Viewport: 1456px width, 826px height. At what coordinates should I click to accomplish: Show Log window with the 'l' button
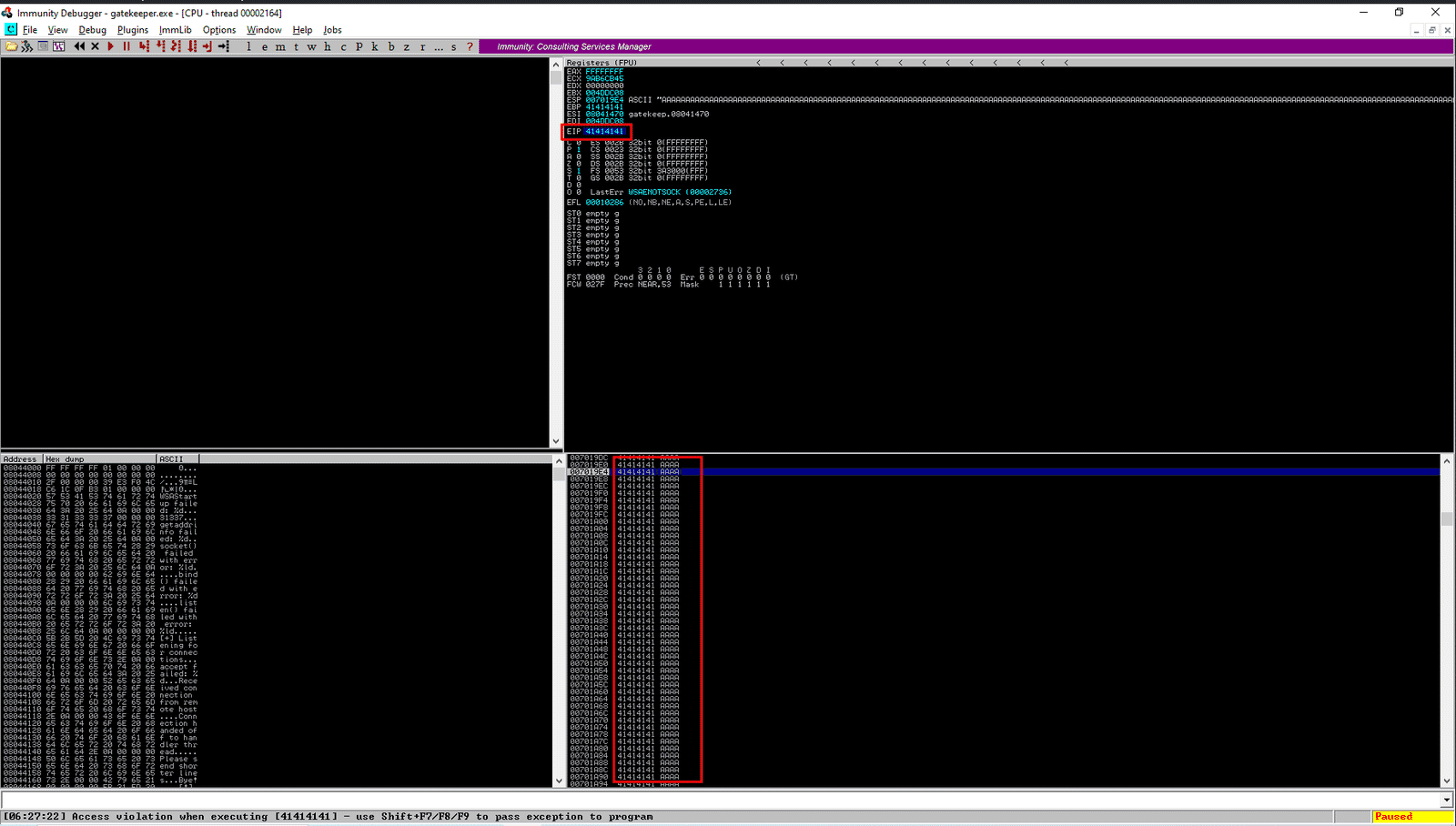[248, 46]
